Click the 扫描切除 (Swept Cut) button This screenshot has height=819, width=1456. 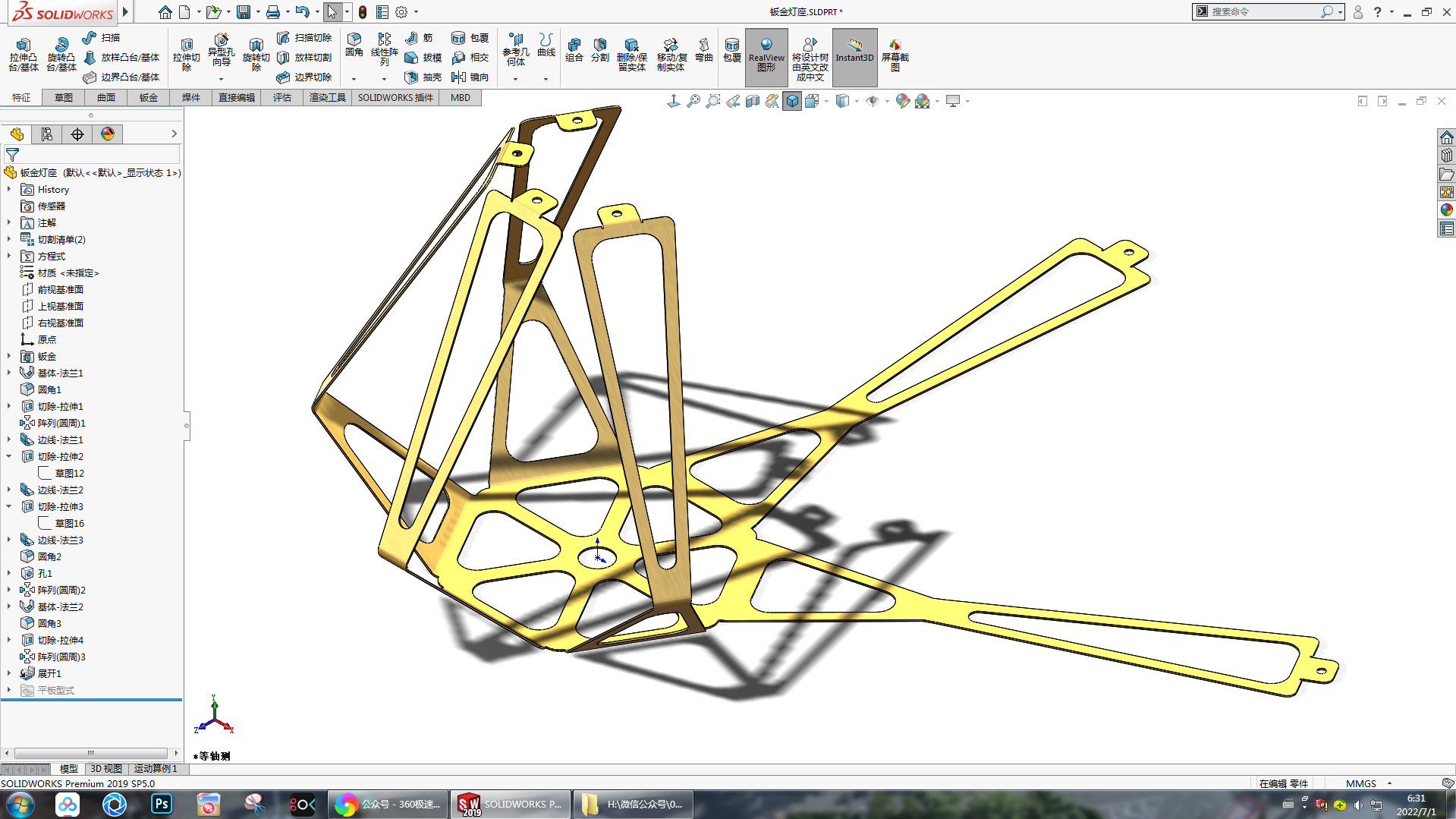[304, 38]
